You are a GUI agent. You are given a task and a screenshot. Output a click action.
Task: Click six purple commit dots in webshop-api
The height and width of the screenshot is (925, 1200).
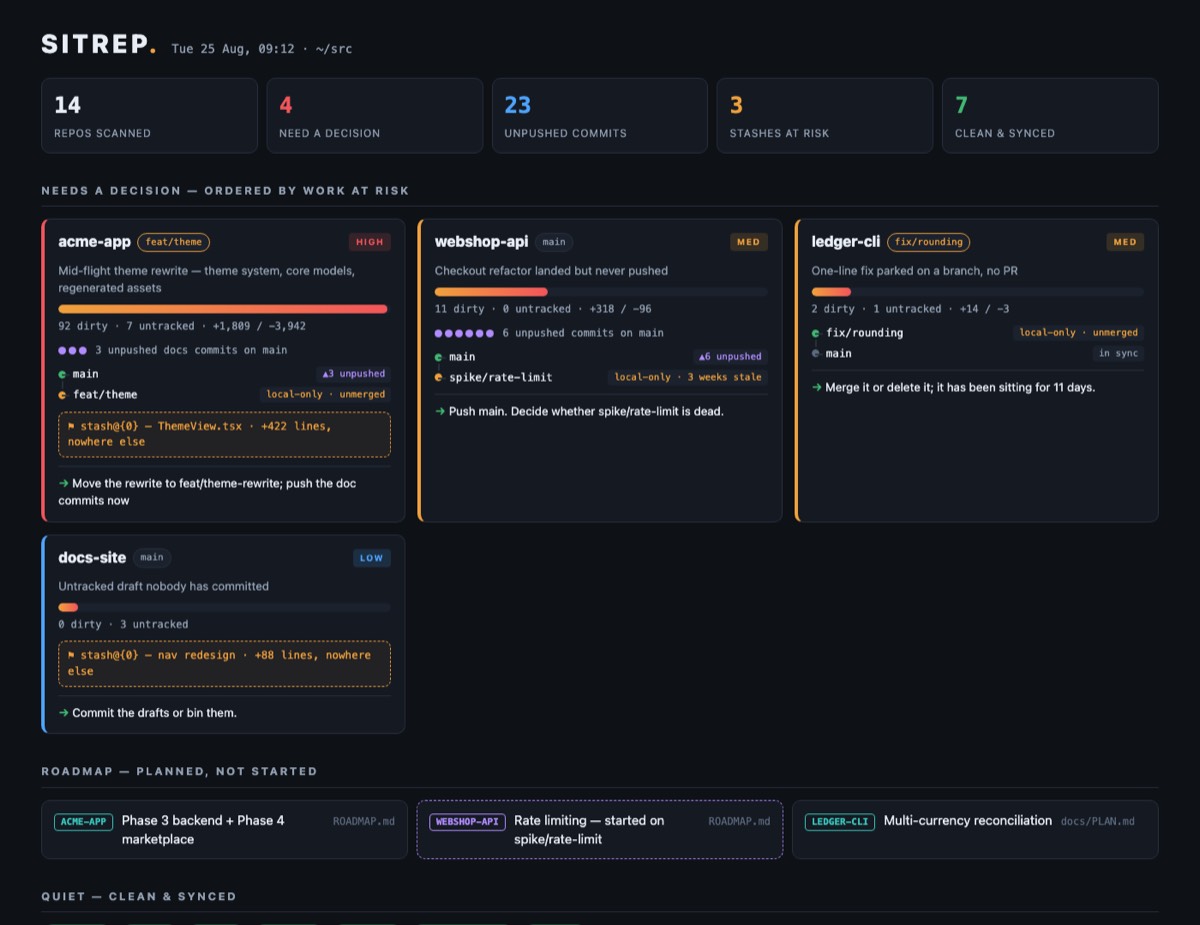pyautogui.click(x=464, y=333)
